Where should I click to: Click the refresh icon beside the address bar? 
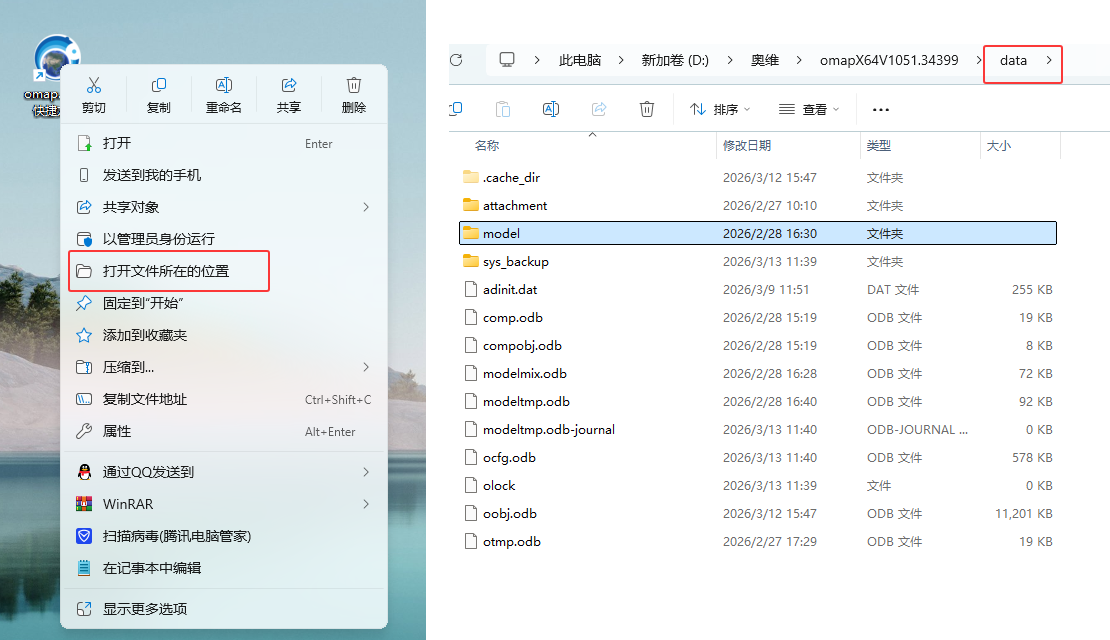coord(457,60)
